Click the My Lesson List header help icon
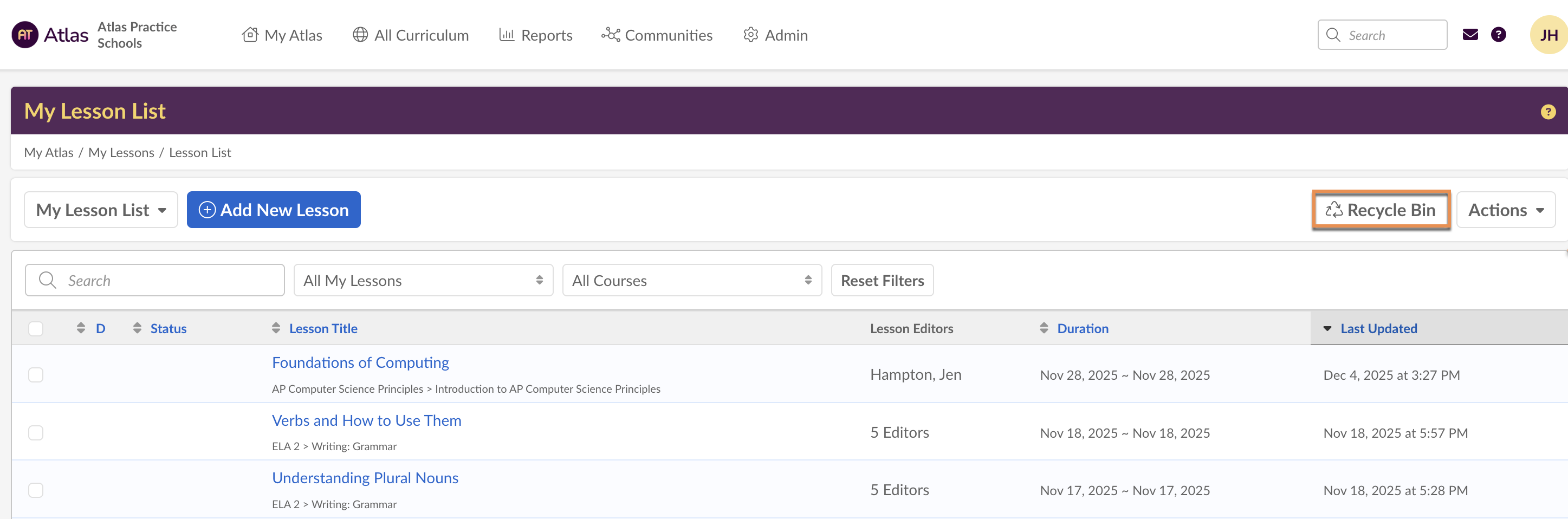This screenshot has height=519, width=1568. [1548, 112]
